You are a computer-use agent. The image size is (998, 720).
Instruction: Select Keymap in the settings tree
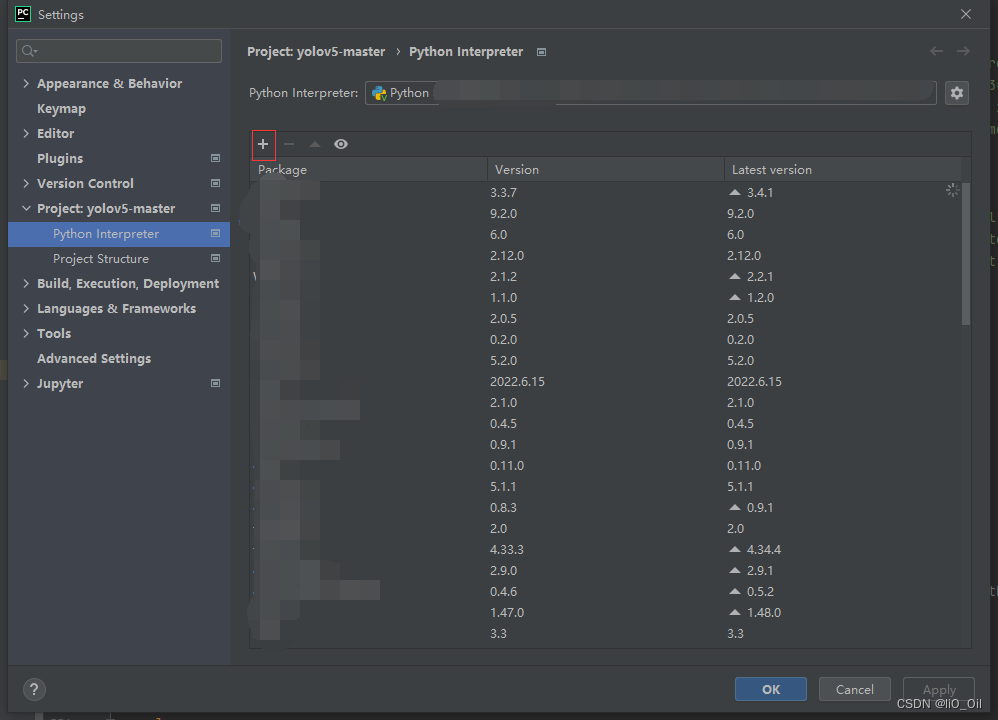point(61,109)
